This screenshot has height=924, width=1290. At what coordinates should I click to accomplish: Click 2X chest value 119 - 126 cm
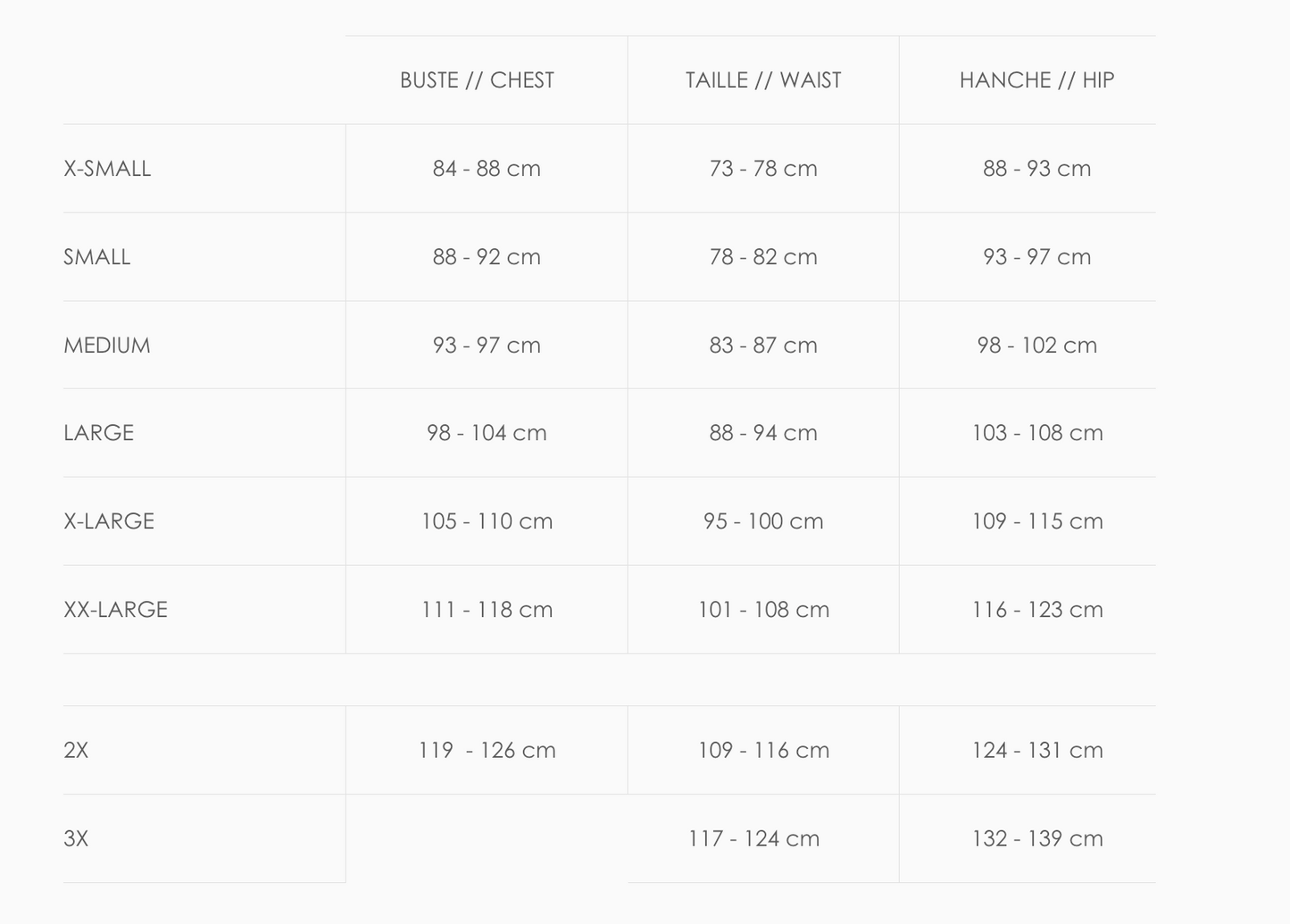[487, 751]
